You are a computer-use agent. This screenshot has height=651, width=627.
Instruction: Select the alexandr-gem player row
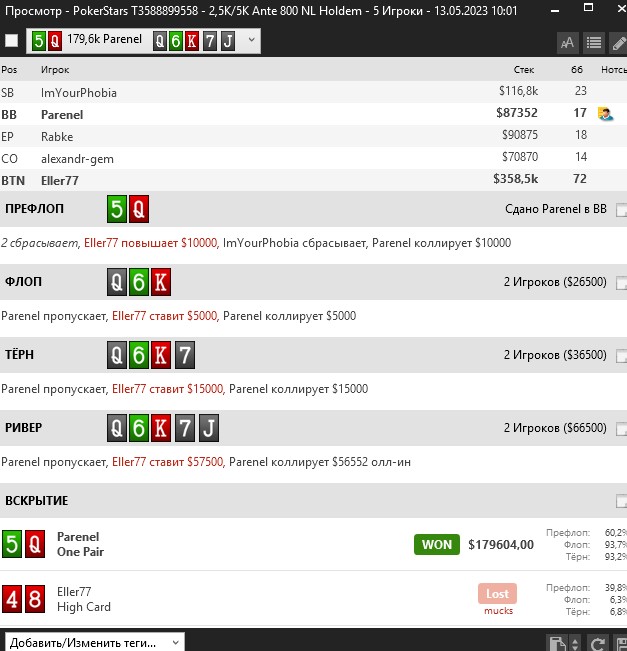point(314,158)
